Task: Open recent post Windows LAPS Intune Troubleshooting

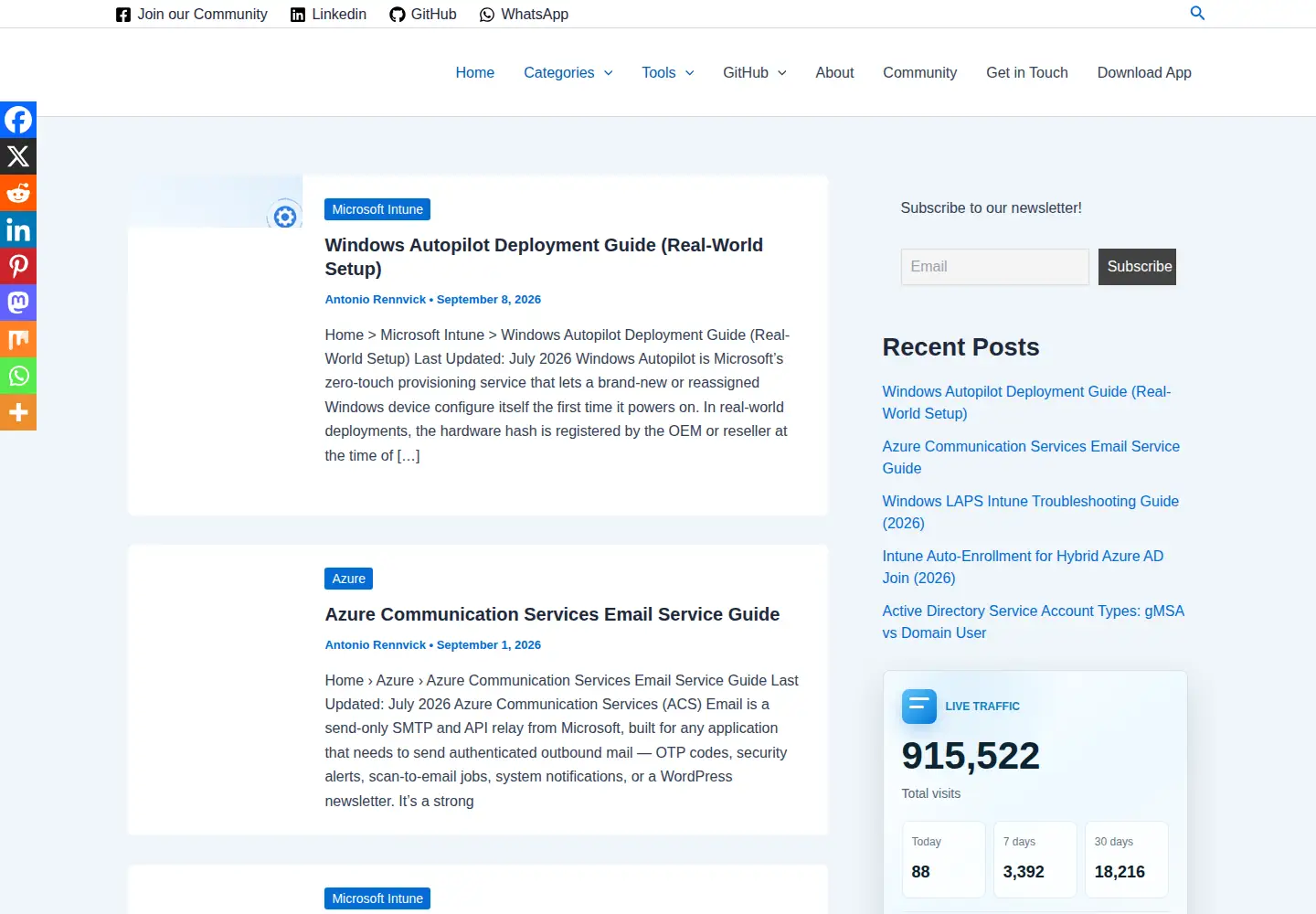Action: pos(1030,512)
